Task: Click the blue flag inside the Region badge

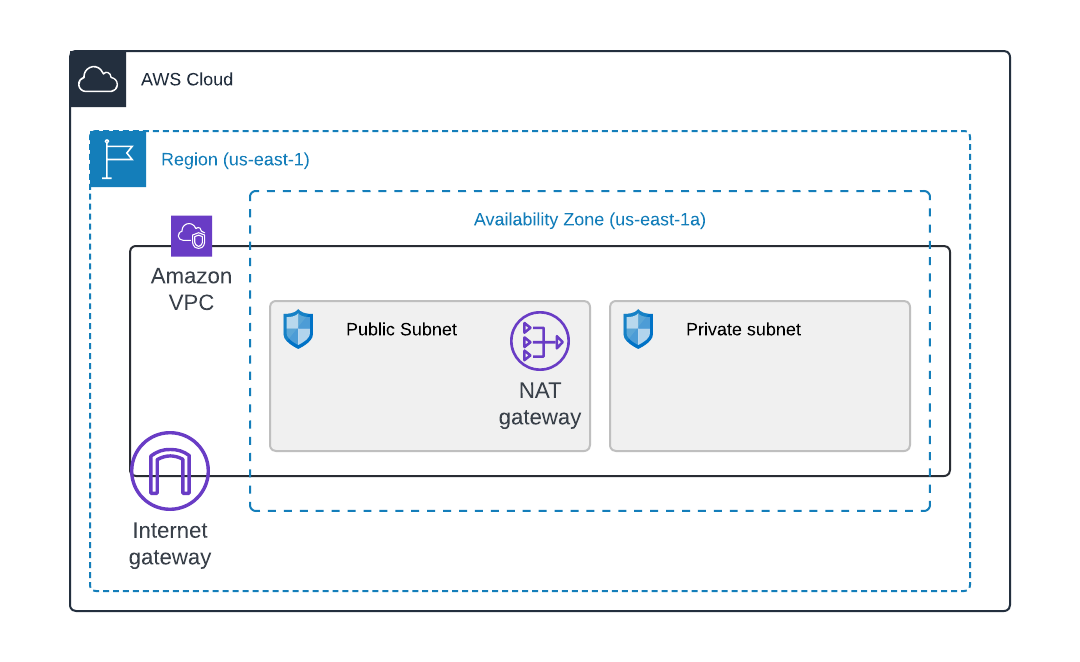Action: 117,156
